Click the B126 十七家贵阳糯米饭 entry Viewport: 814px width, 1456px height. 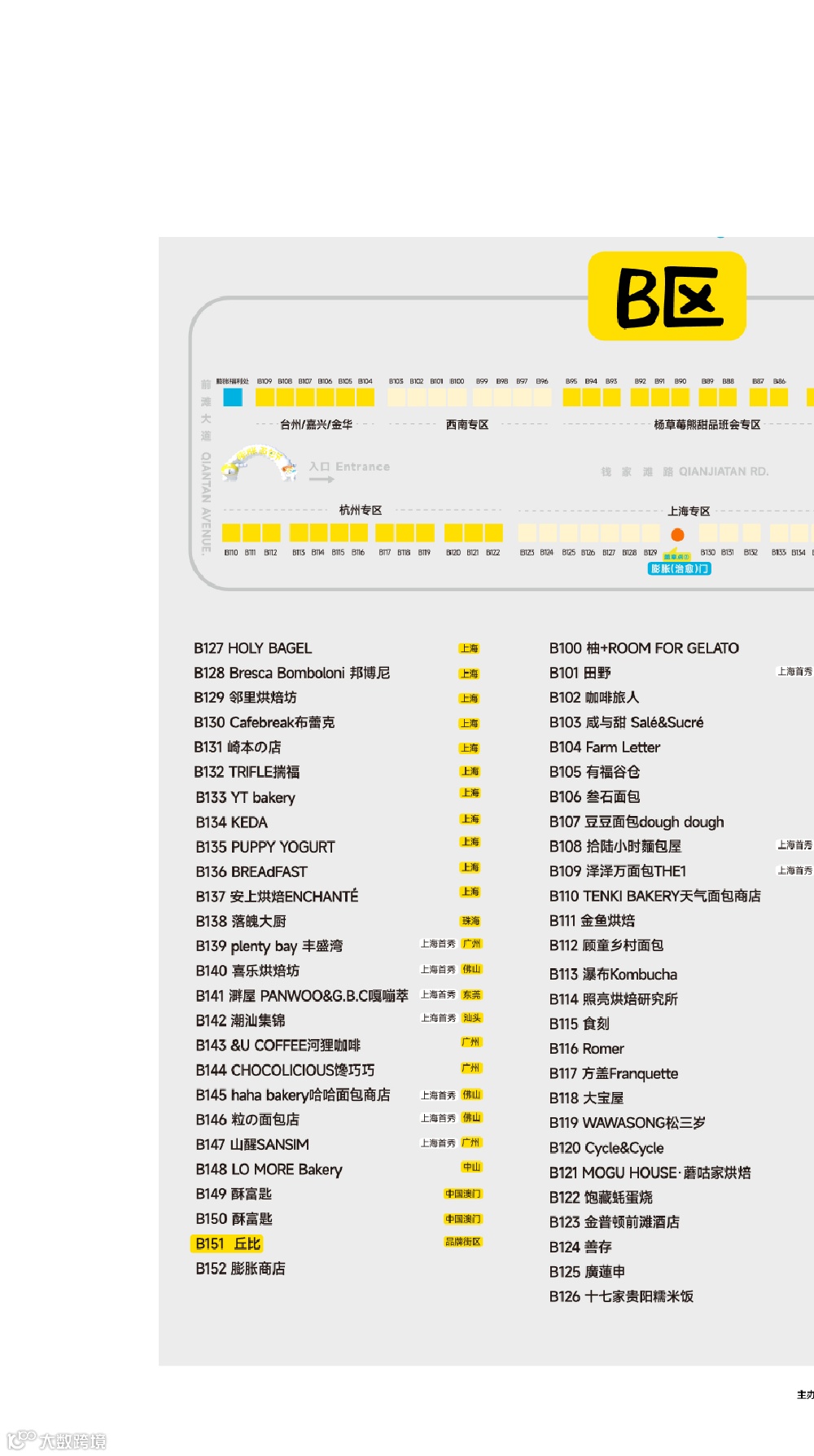click(x=622, y=1296)
